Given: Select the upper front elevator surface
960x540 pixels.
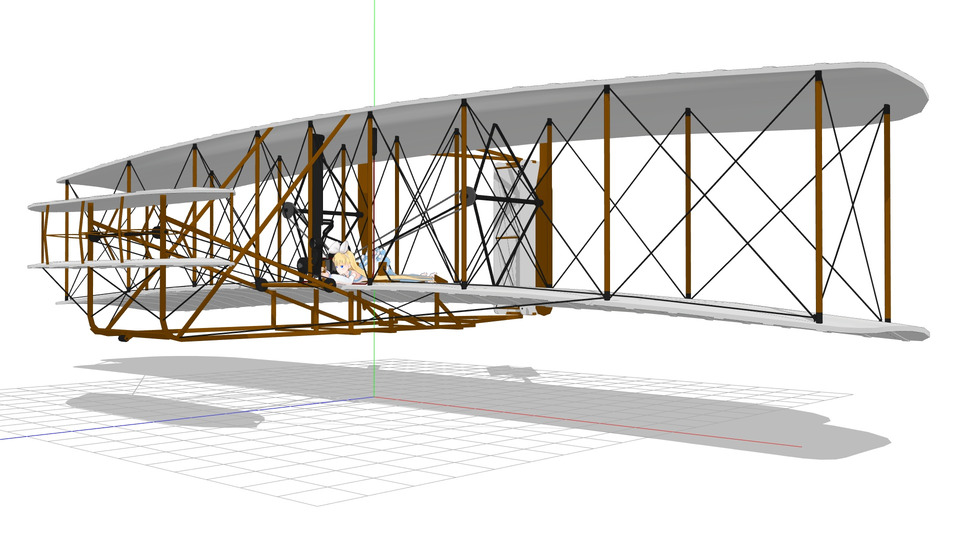Looking at the screenshot, I should click(130, 200).
